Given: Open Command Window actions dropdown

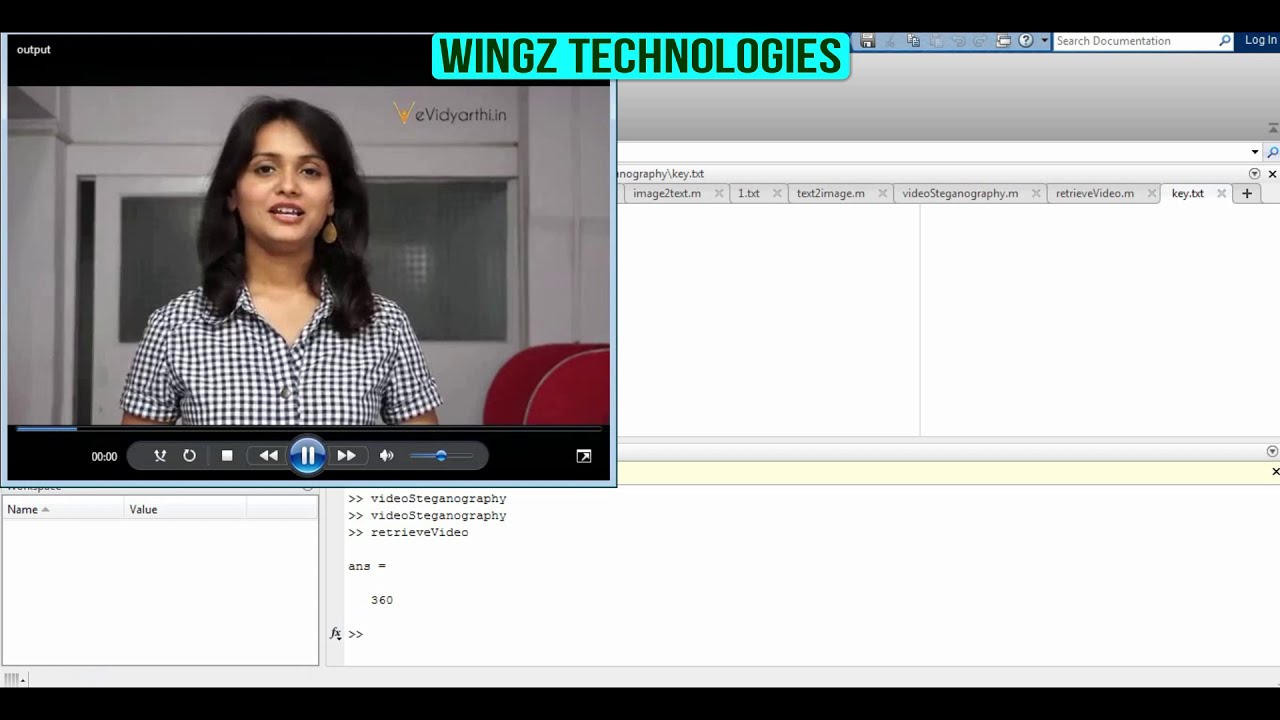Looking at the screenshot, I should (x=1272, y=452).
